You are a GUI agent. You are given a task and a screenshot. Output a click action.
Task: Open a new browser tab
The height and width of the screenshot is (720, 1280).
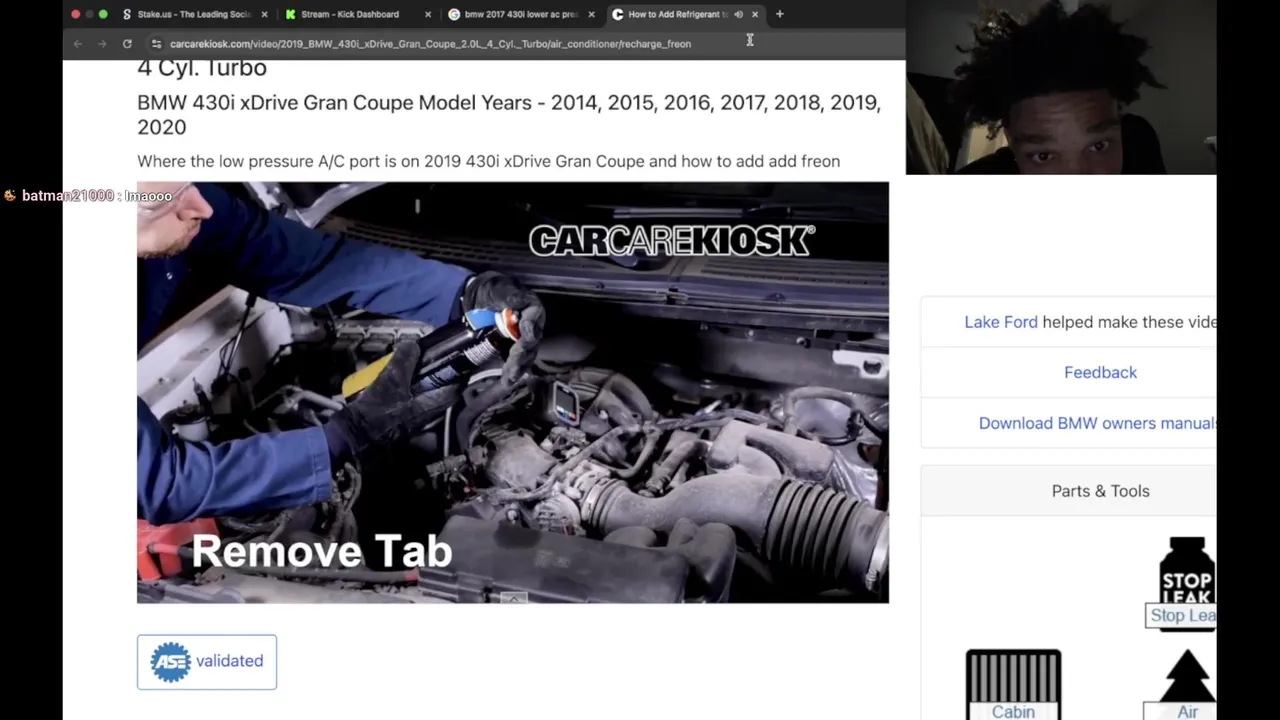(x=780, y=14)
